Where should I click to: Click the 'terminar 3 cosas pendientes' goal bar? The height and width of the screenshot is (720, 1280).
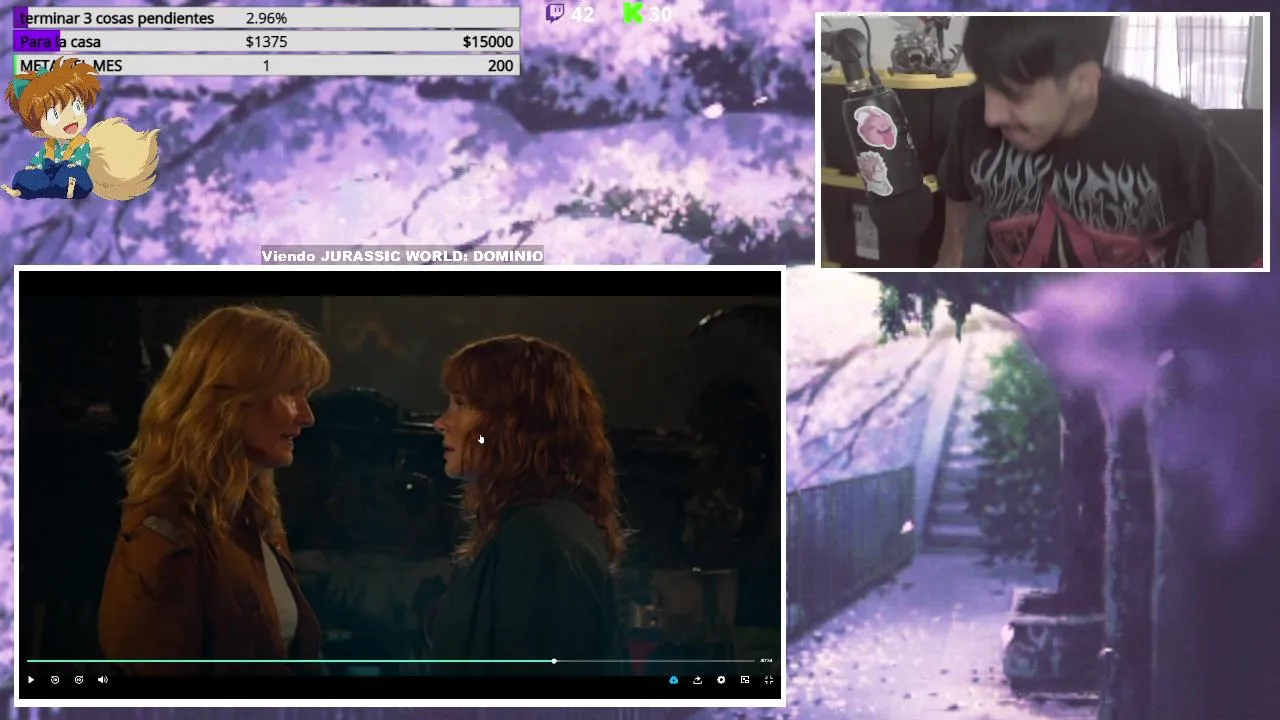[266, 18]
